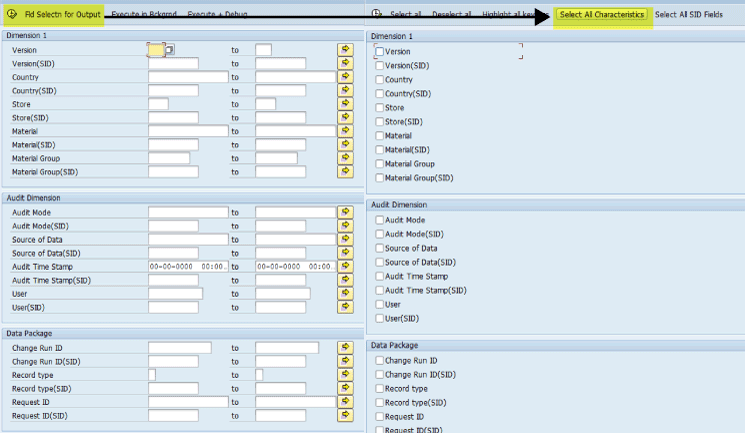Check the Change Run ID checkbox

click(379, 360)
